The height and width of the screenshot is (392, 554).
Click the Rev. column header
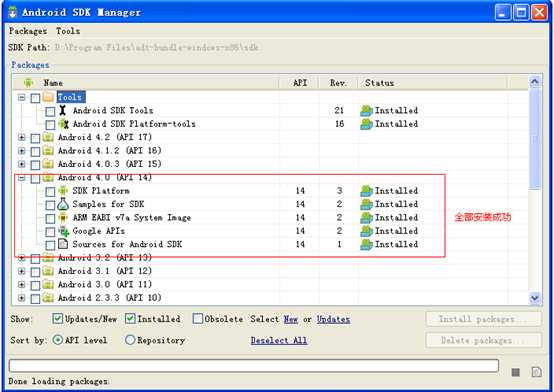(x=338, y=83)
